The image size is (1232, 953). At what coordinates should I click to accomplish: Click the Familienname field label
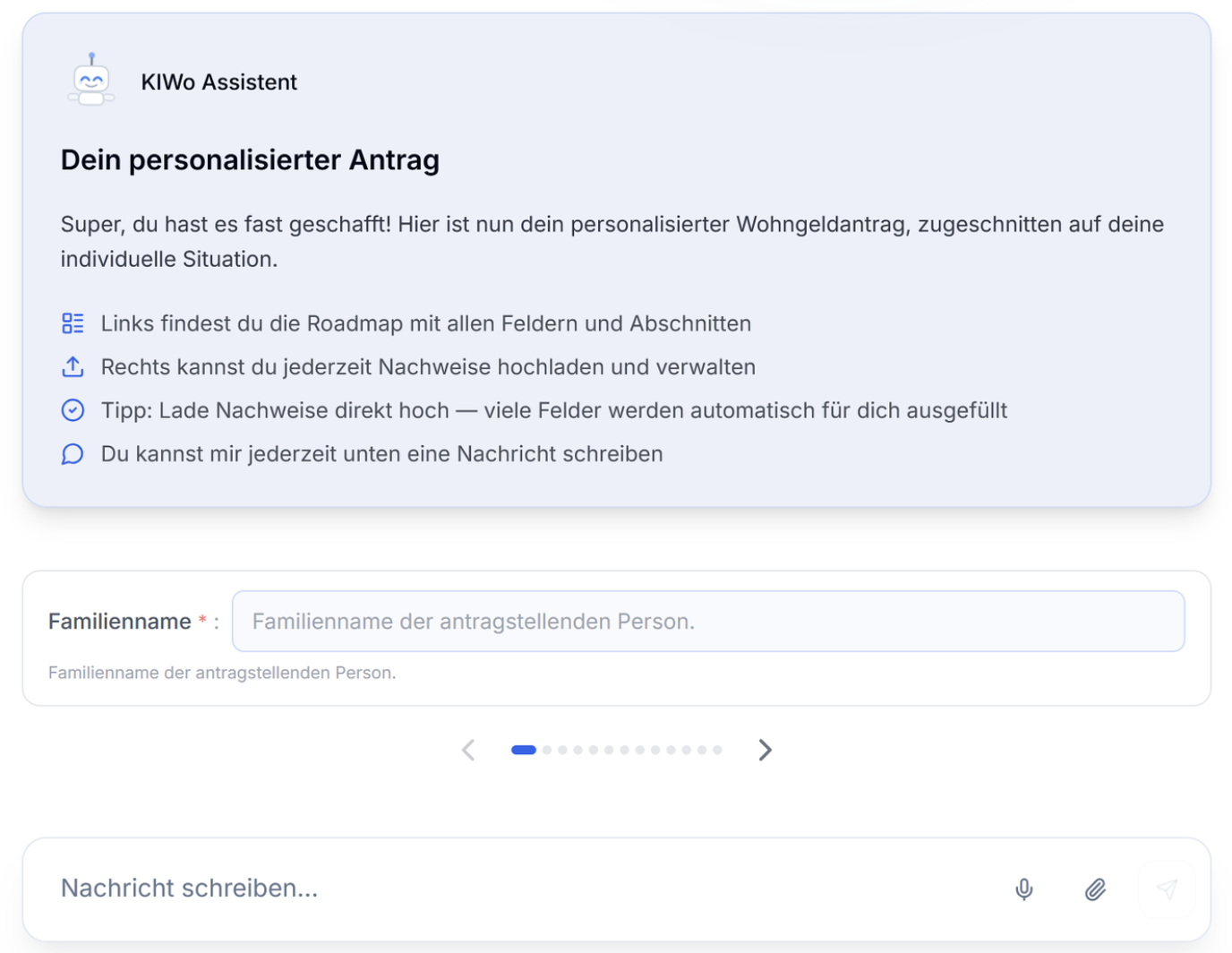(x=119, y=622)
